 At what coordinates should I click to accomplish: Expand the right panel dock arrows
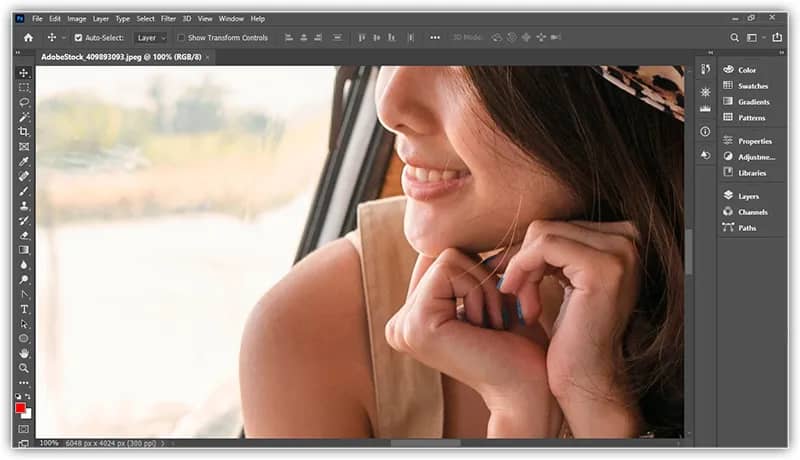coord(781,53)
